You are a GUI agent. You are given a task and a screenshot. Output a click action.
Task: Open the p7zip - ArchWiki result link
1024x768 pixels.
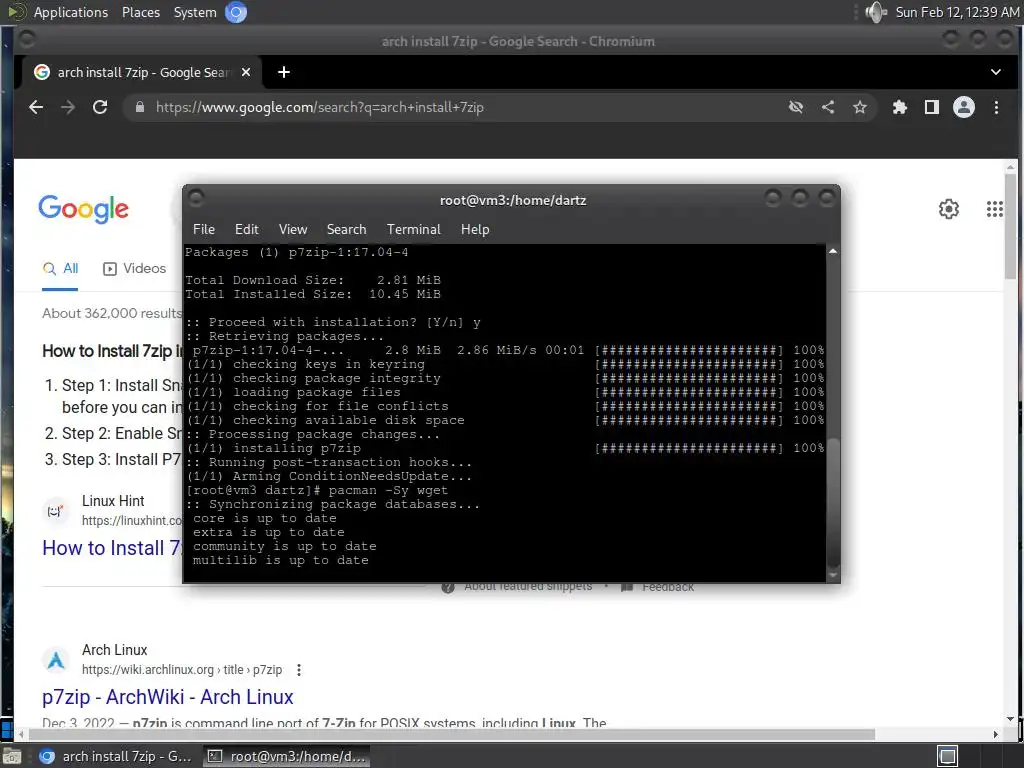coord(168,697)
